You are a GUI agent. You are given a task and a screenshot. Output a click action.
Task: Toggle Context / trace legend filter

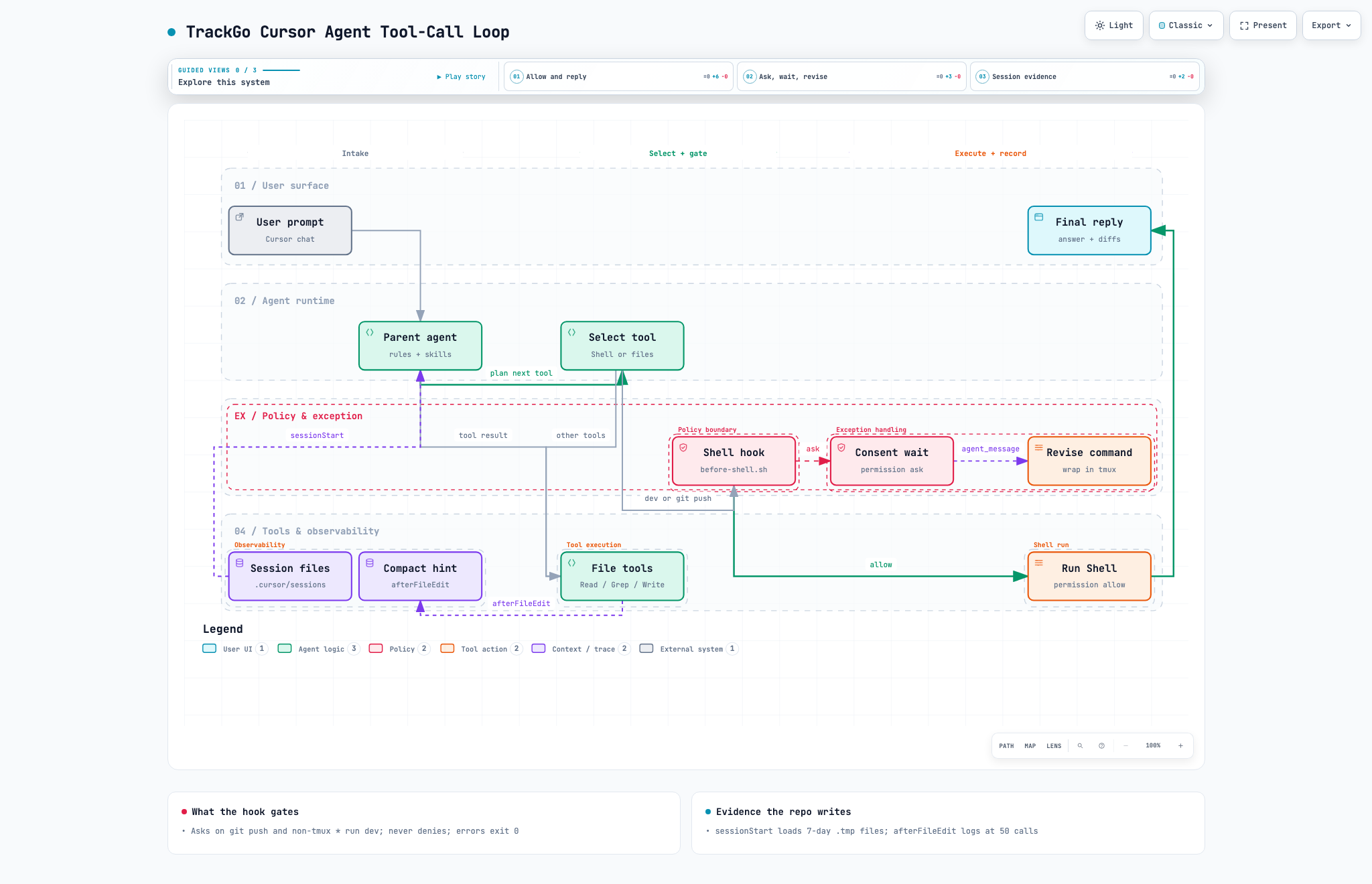click(581, 648)
